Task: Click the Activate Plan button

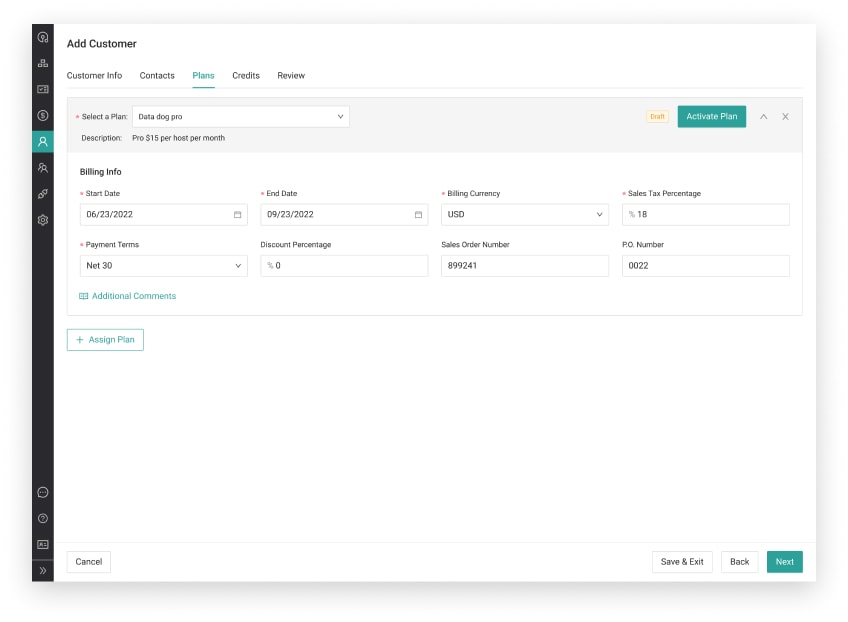Action: click(711, 117)
